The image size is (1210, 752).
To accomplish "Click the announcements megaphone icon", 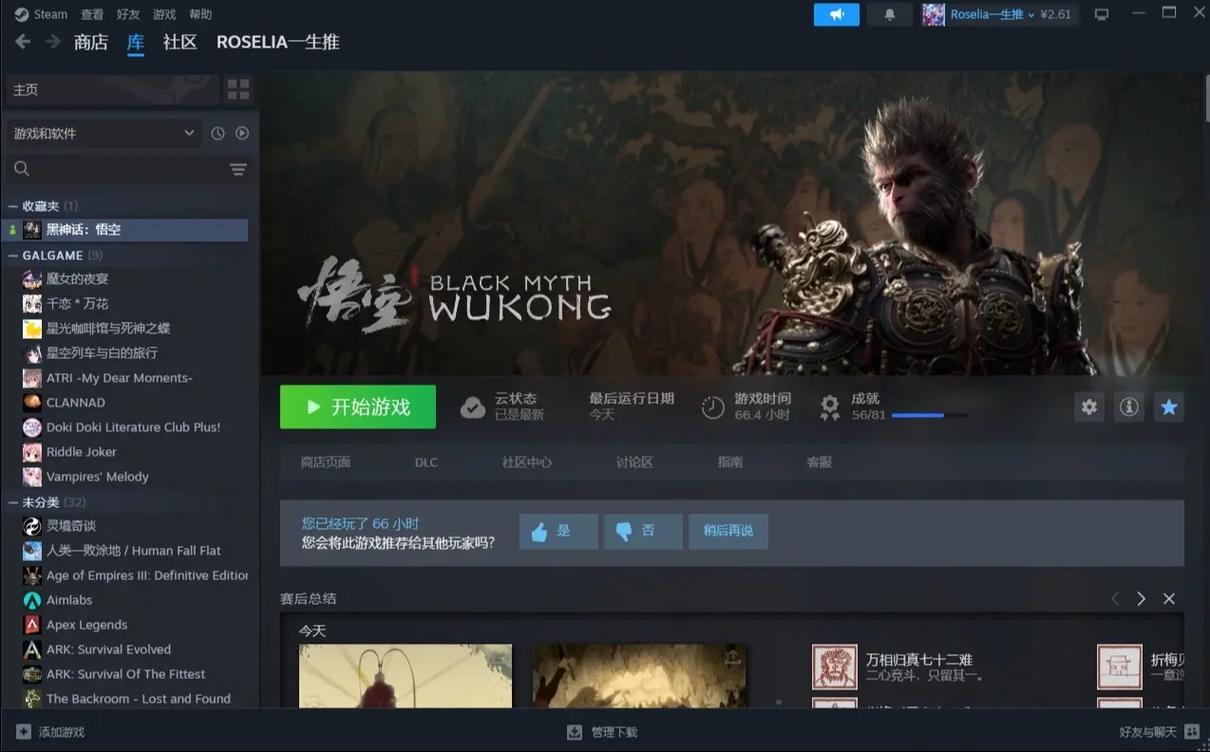I will tap(836, 15).
